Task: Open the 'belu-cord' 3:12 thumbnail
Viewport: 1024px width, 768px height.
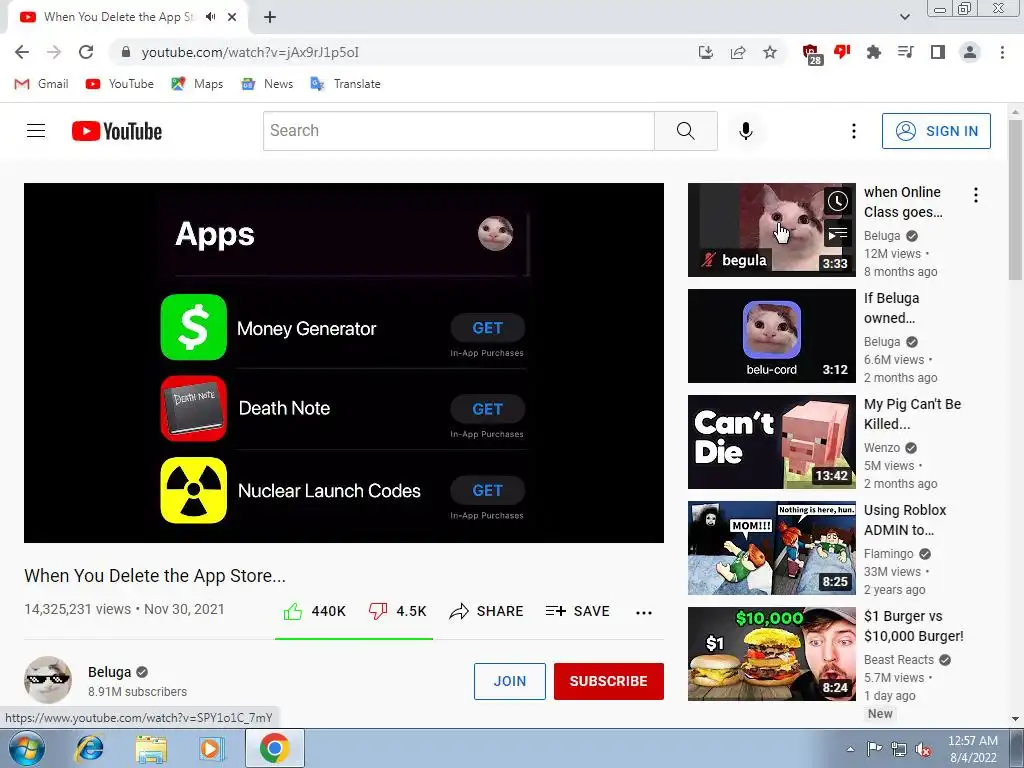Action: 771,336
